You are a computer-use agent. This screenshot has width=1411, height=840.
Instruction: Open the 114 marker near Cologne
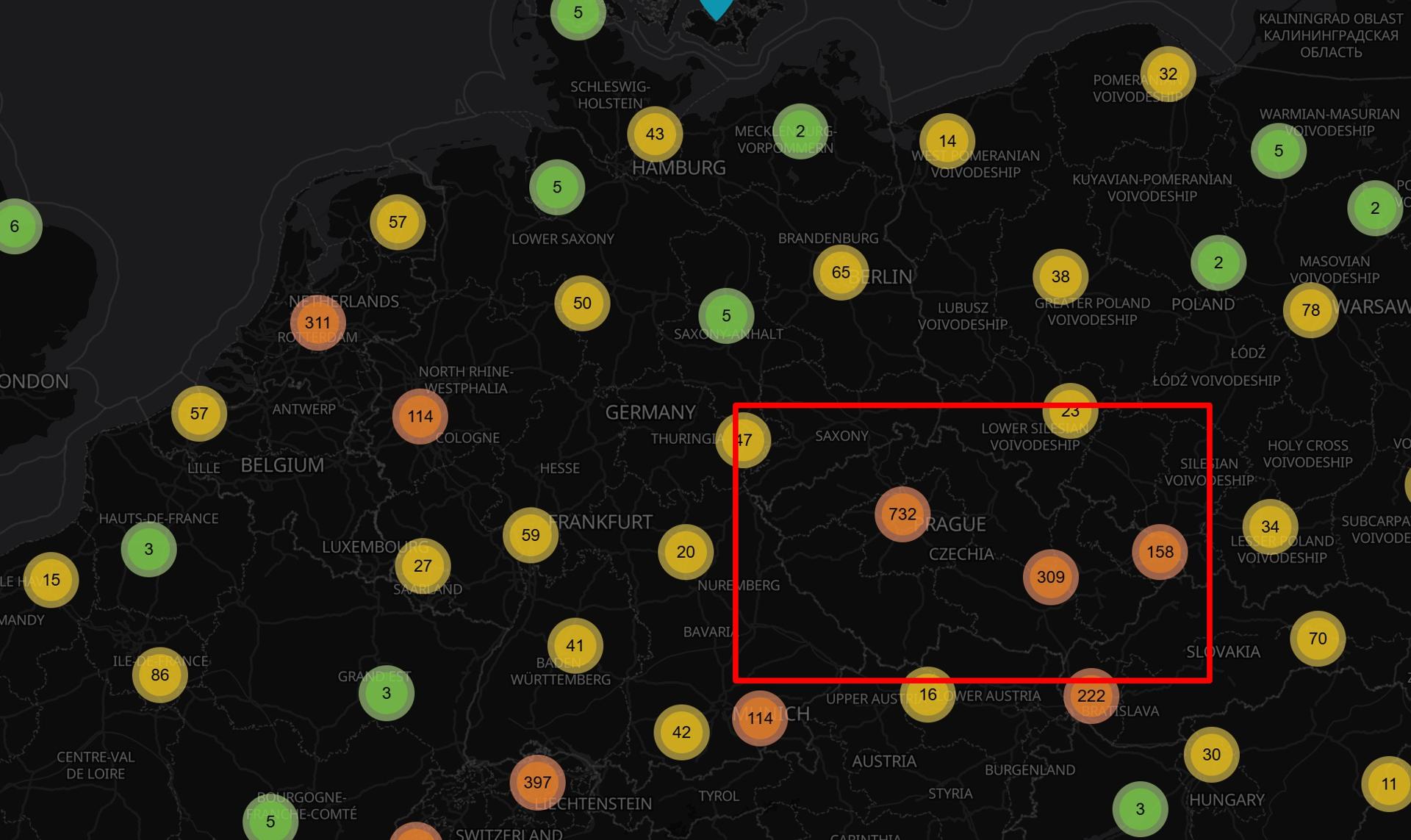[420, 416]
